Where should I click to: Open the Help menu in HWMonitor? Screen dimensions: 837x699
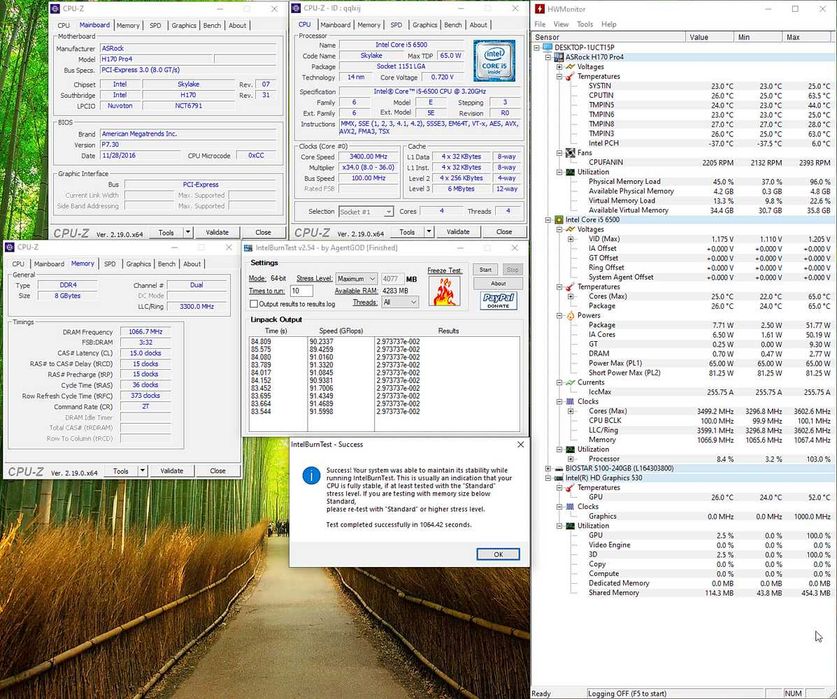609,24
